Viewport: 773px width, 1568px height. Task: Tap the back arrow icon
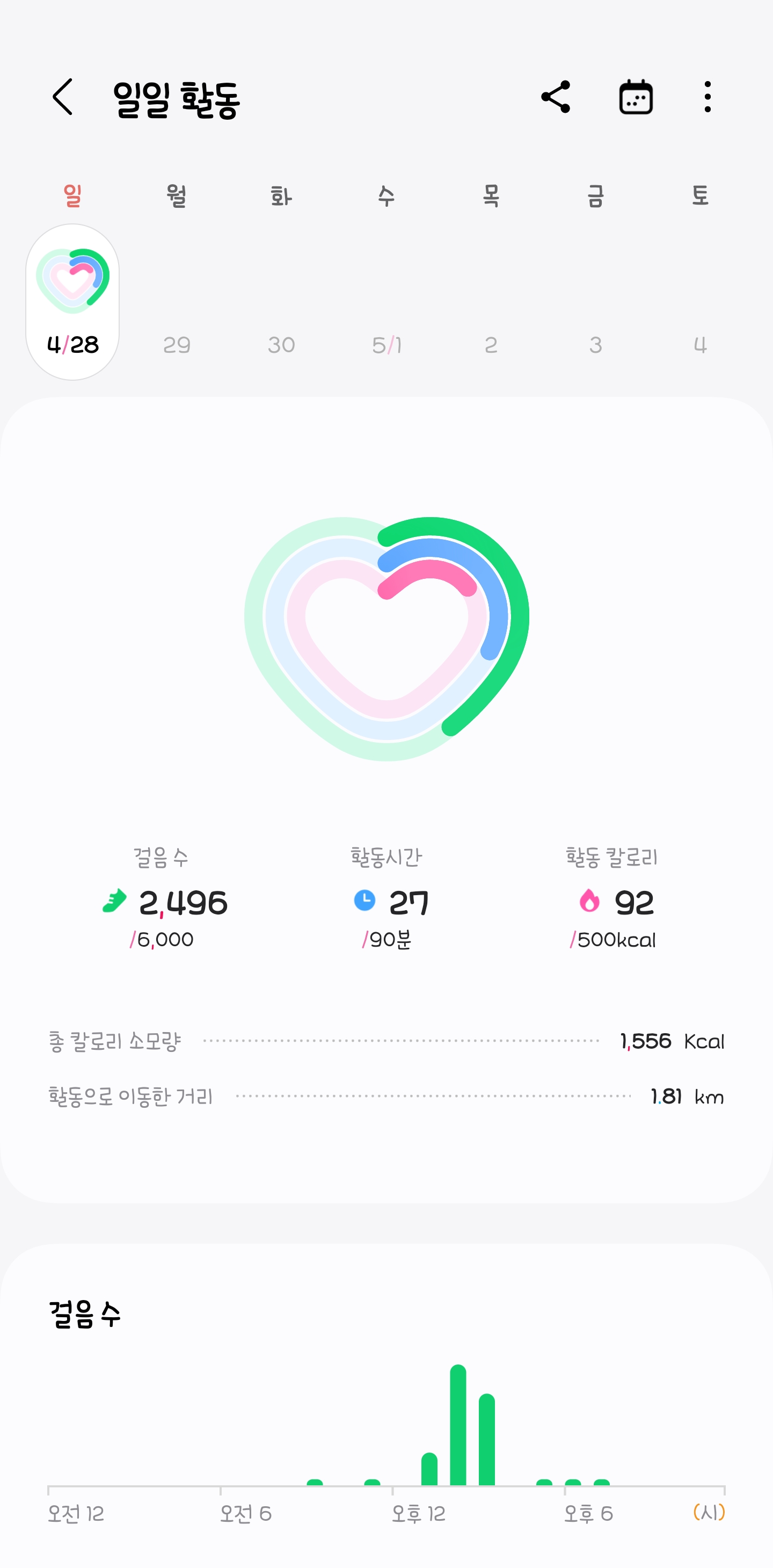(63, 97)
